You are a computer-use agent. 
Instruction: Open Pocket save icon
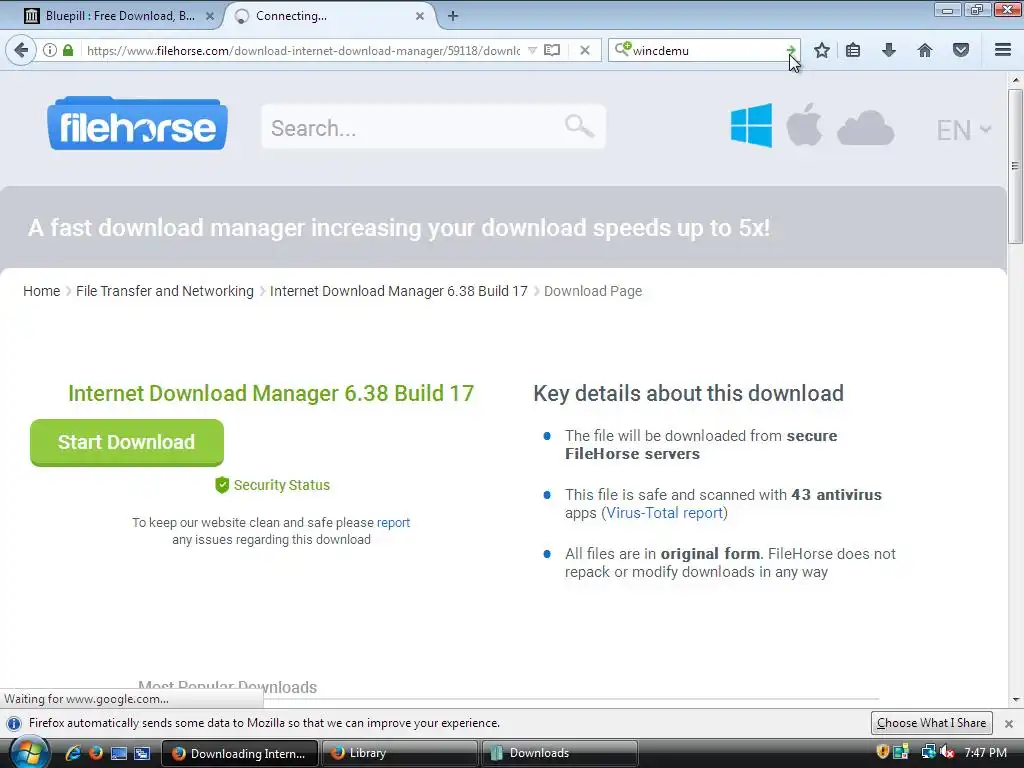(x=961, y=50)
